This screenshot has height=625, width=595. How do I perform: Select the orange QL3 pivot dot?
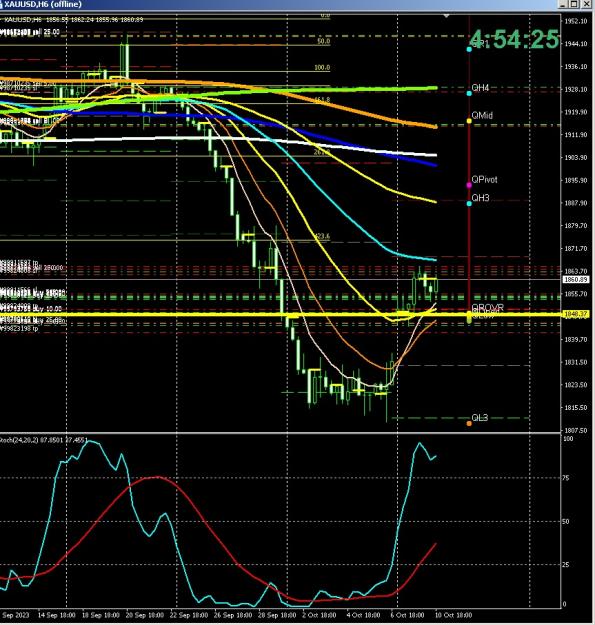click(x=469, y=423)
